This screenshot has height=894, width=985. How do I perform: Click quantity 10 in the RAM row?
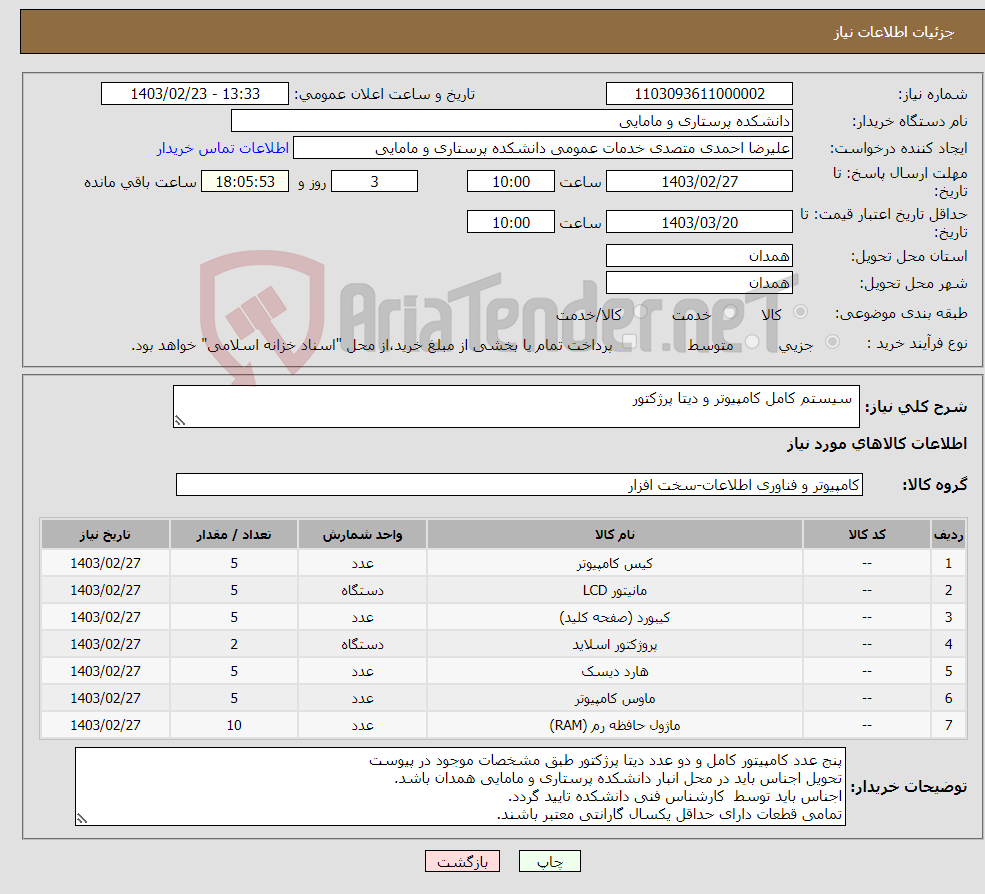(x=234, y=726)
